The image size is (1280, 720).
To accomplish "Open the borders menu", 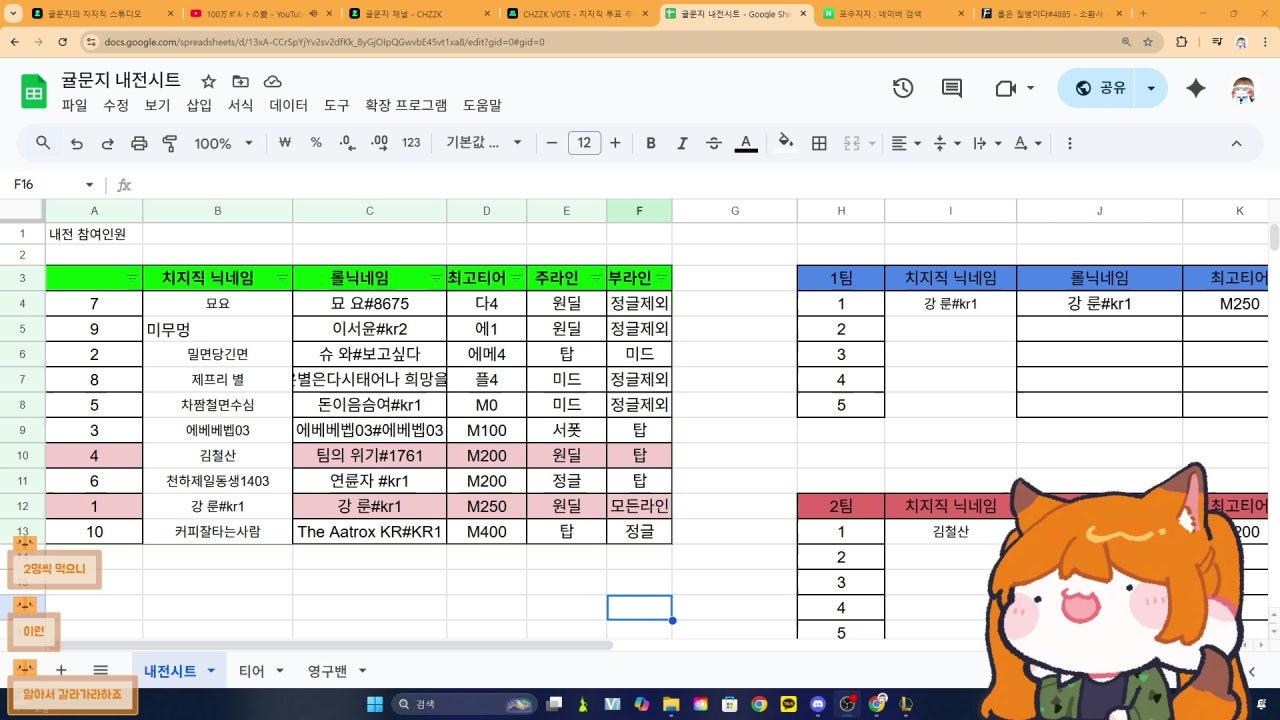I will pyautogui.click(x=818, y=143).
